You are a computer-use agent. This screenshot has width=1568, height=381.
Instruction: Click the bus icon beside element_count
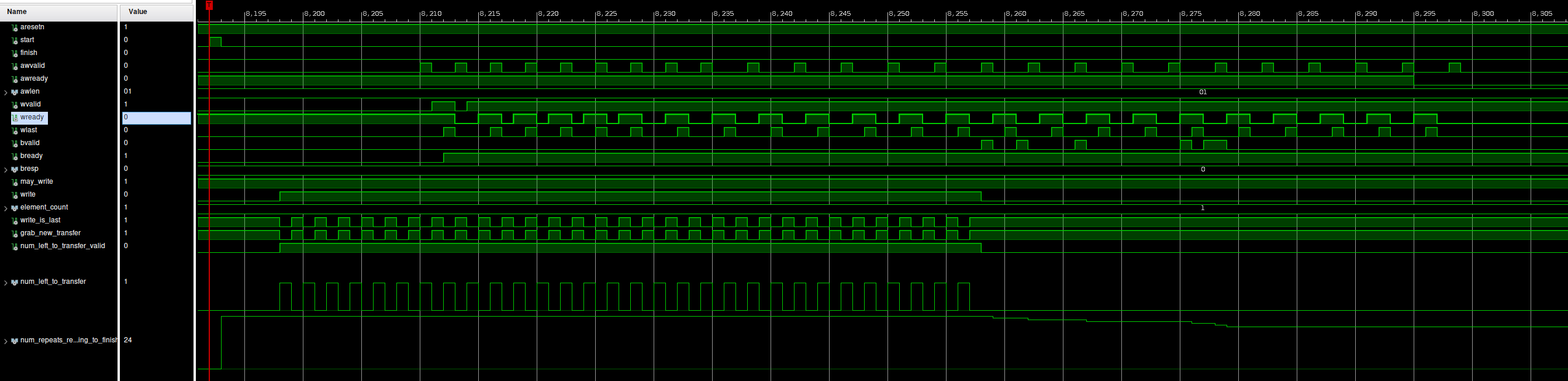[x=15, y=208]
